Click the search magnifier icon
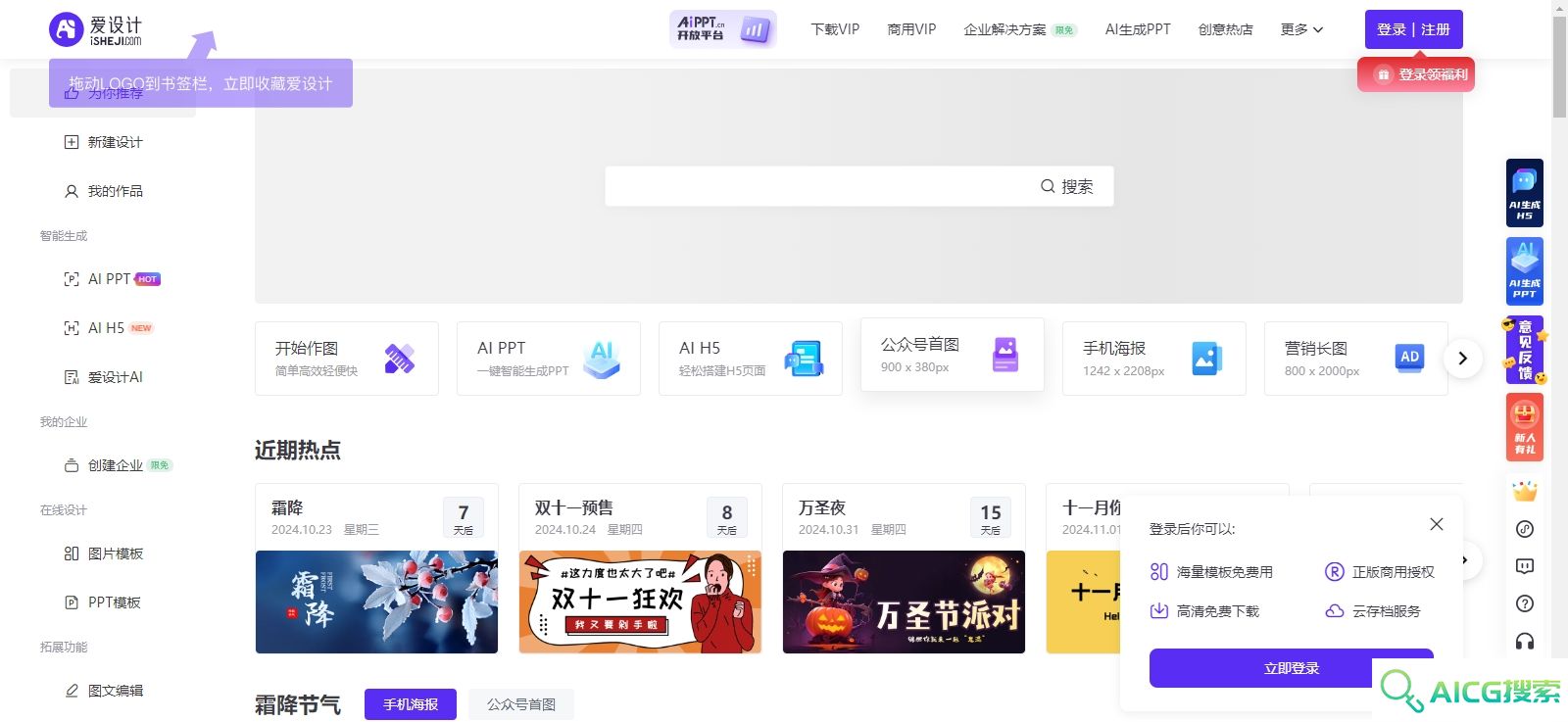1568x722 pixels. [1048, 186]
